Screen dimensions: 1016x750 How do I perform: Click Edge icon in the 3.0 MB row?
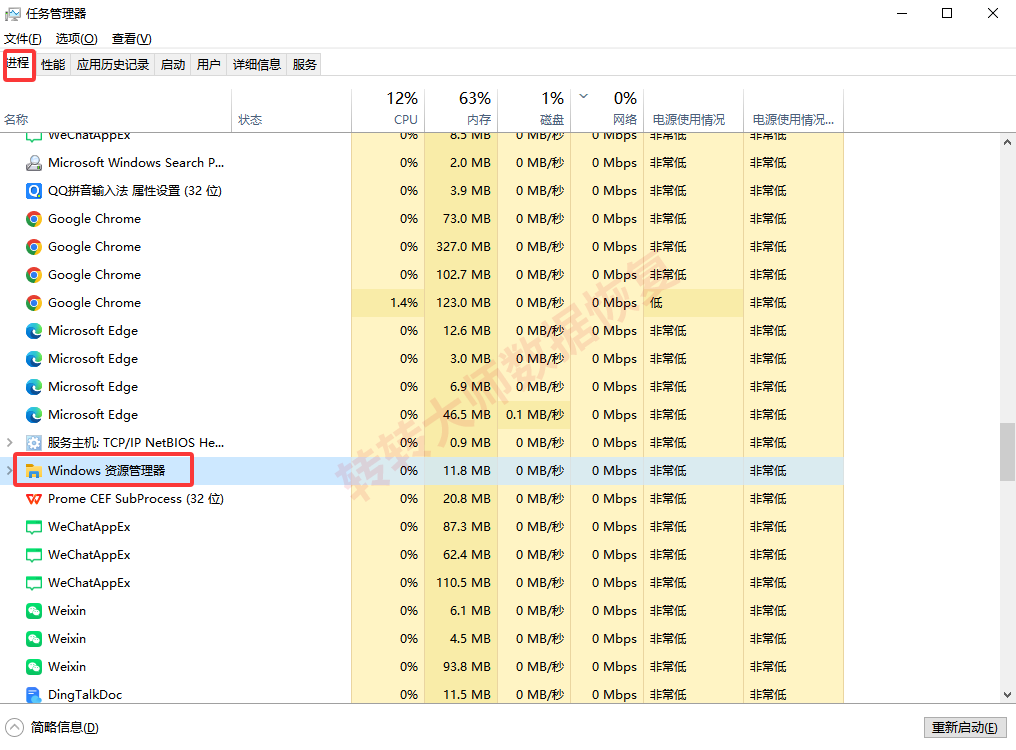[x=34, y=359]
